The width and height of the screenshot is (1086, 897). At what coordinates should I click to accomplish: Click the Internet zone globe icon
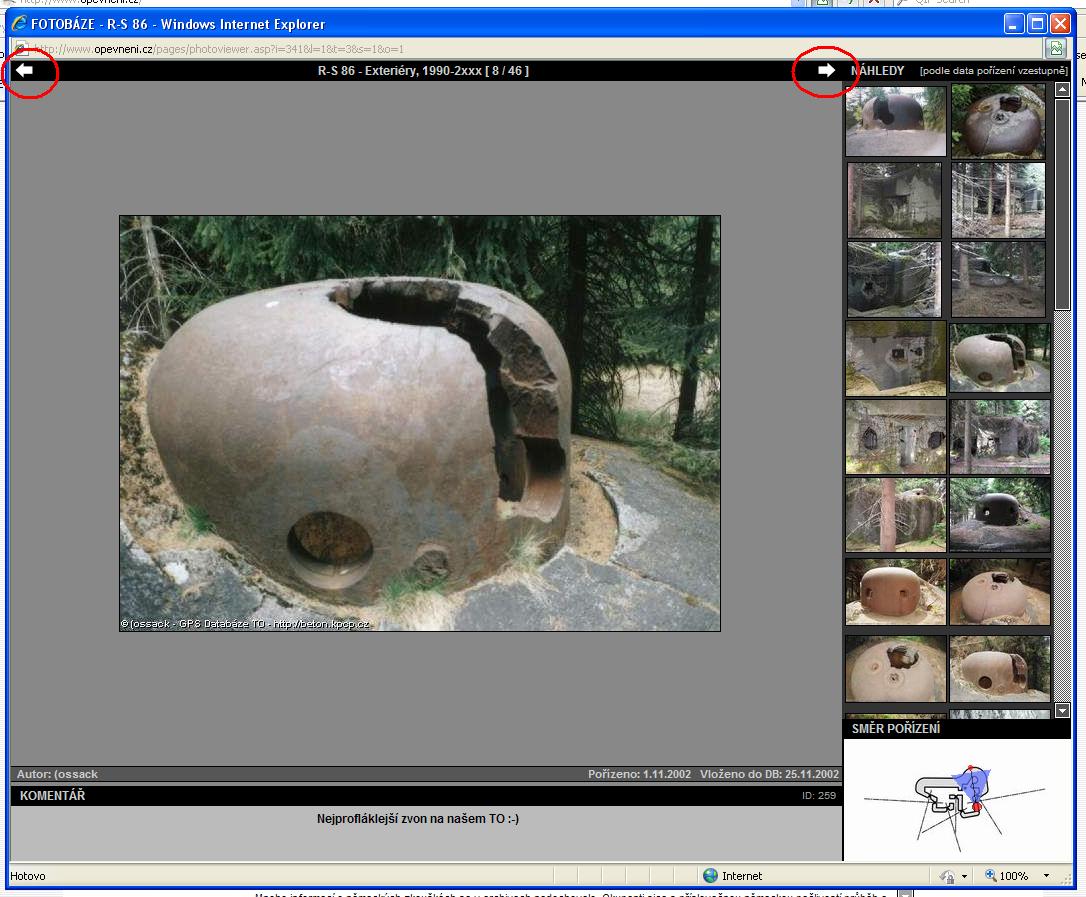pyautogui.click(x=710, y=876)
